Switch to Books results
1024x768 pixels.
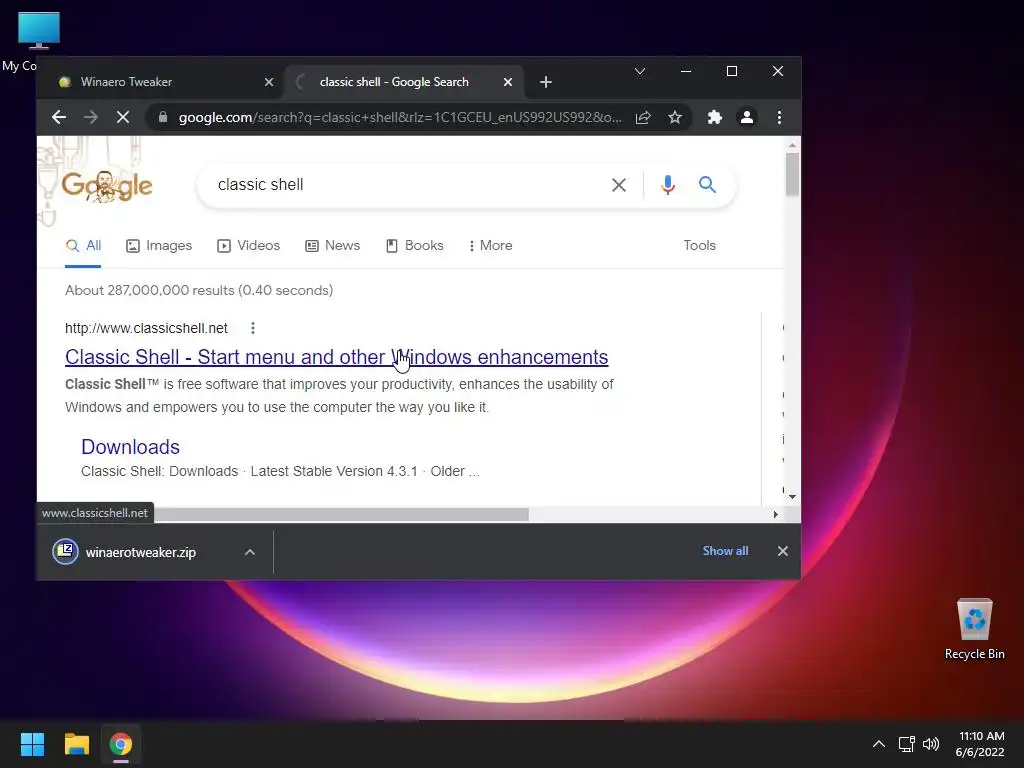pyautogui.click(x=414, y=246)
